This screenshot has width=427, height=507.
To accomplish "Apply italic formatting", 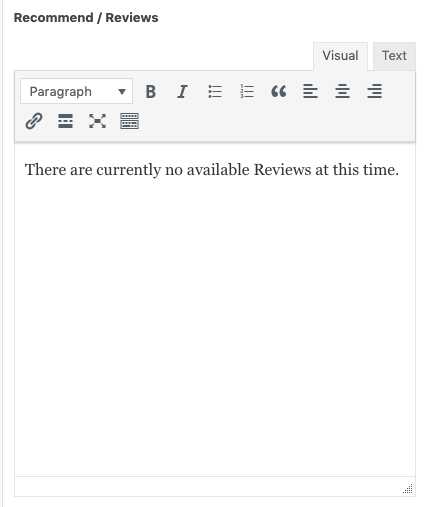I will click(x=182, y=91).
